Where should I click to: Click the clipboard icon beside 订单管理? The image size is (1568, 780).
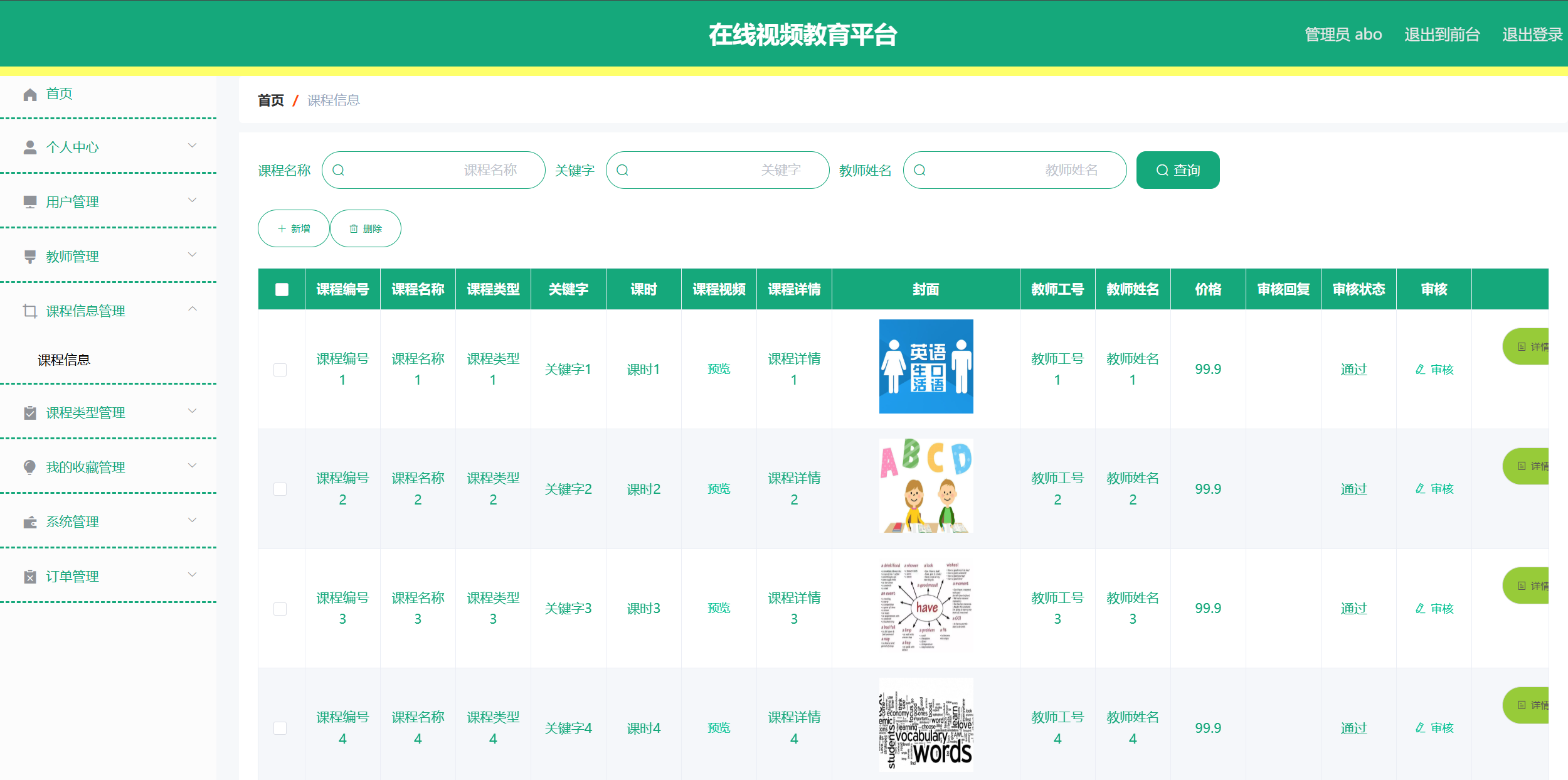tap(29, 577)
